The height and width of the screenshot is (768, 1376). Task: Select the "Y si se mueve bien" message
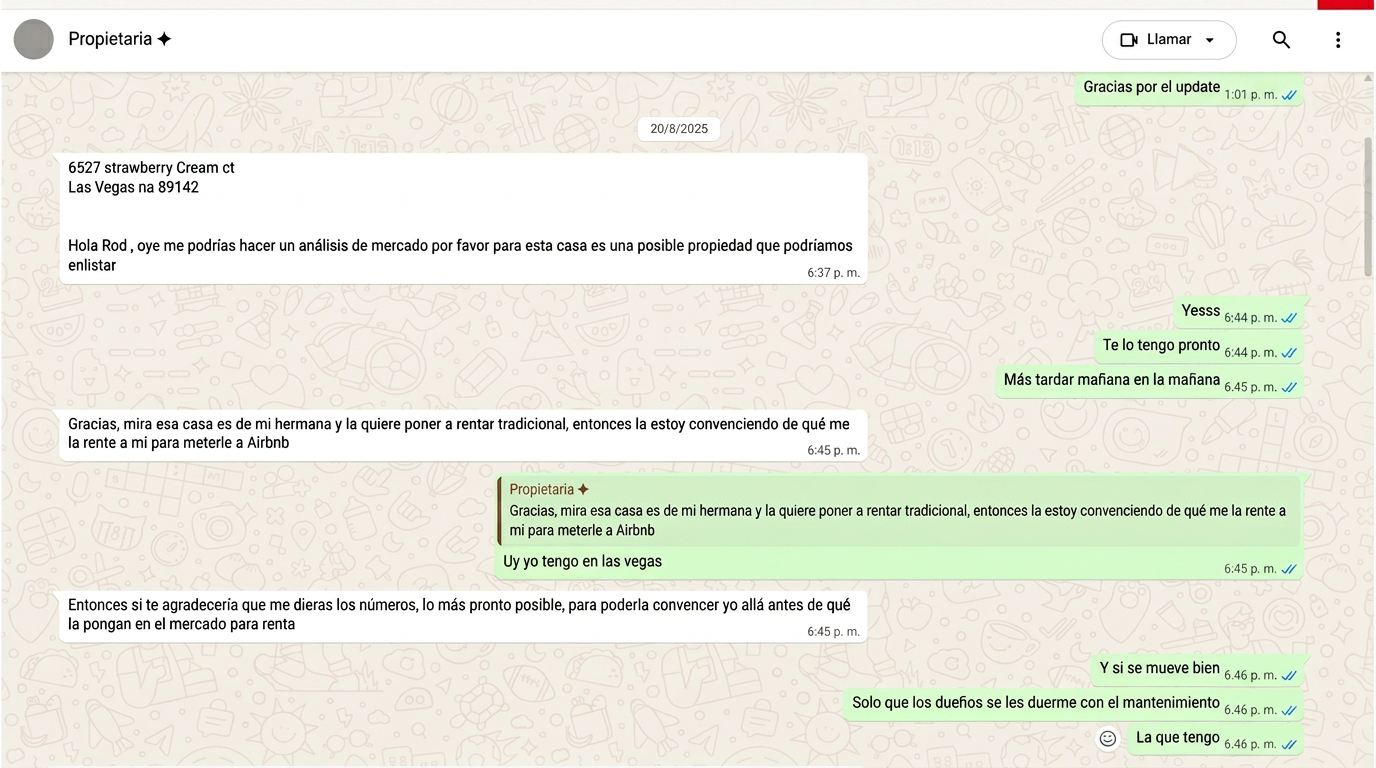pos(1158,668)
